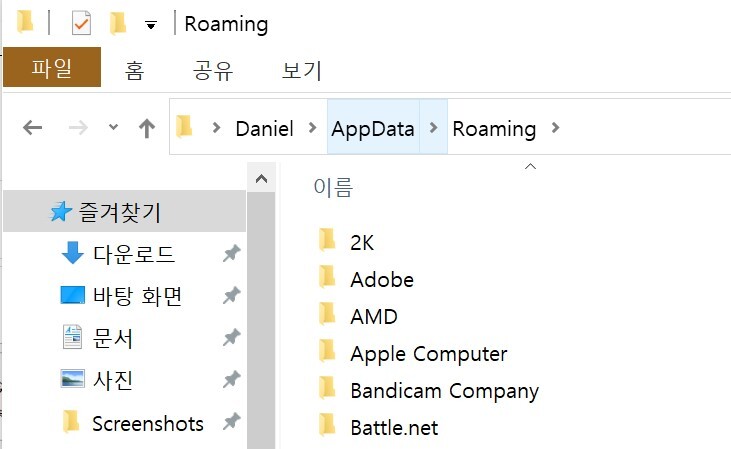Click the Screenshots folder icon in the sidebar

click(71, 421)
